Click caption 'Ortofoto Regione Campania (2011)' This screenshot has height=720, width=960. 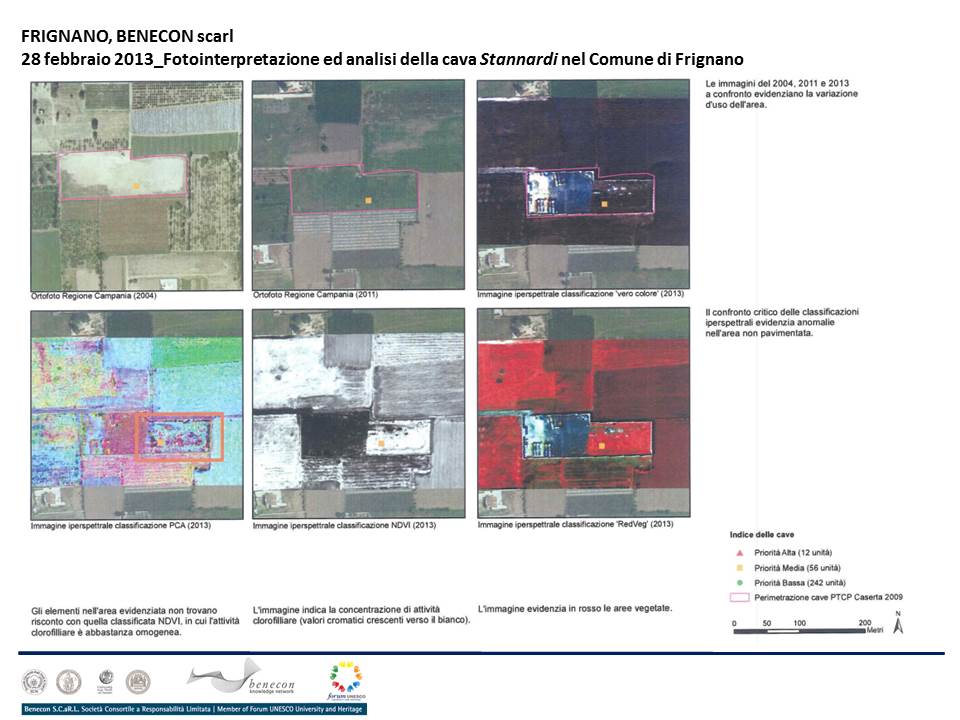tap(315, 294)
